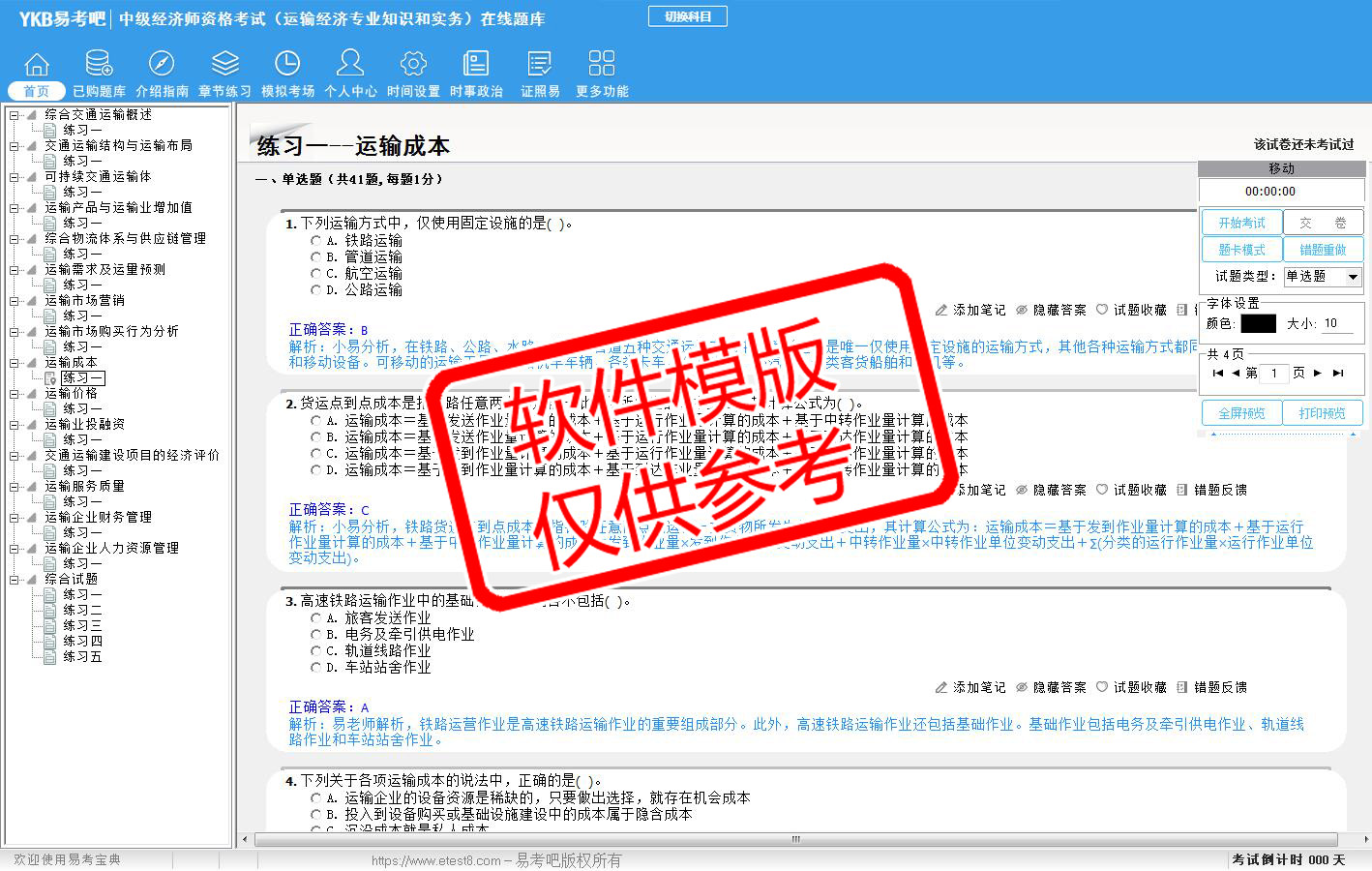Open the 介绍指南 compass icon
Viewport: 1372px width, 871px height.
coord(162,65)
